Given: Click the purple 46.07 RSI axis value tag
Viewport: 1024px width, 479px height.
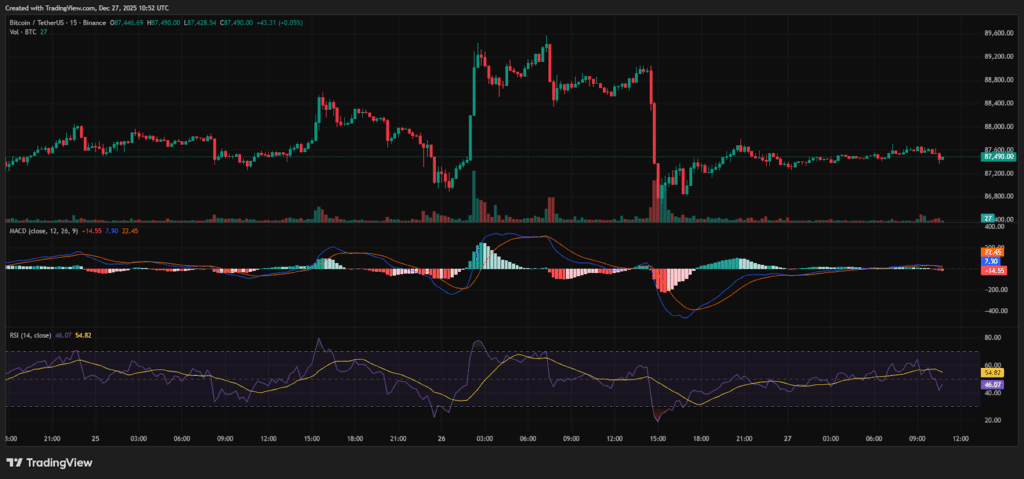Looking at the screenshot, I should (x=993, y=384).
